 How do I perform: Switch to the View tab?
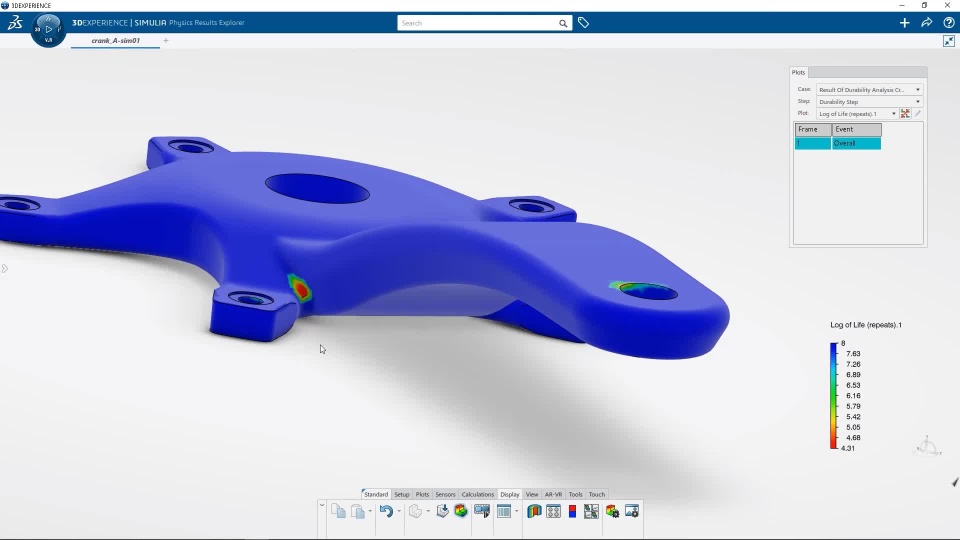point(532,494)
